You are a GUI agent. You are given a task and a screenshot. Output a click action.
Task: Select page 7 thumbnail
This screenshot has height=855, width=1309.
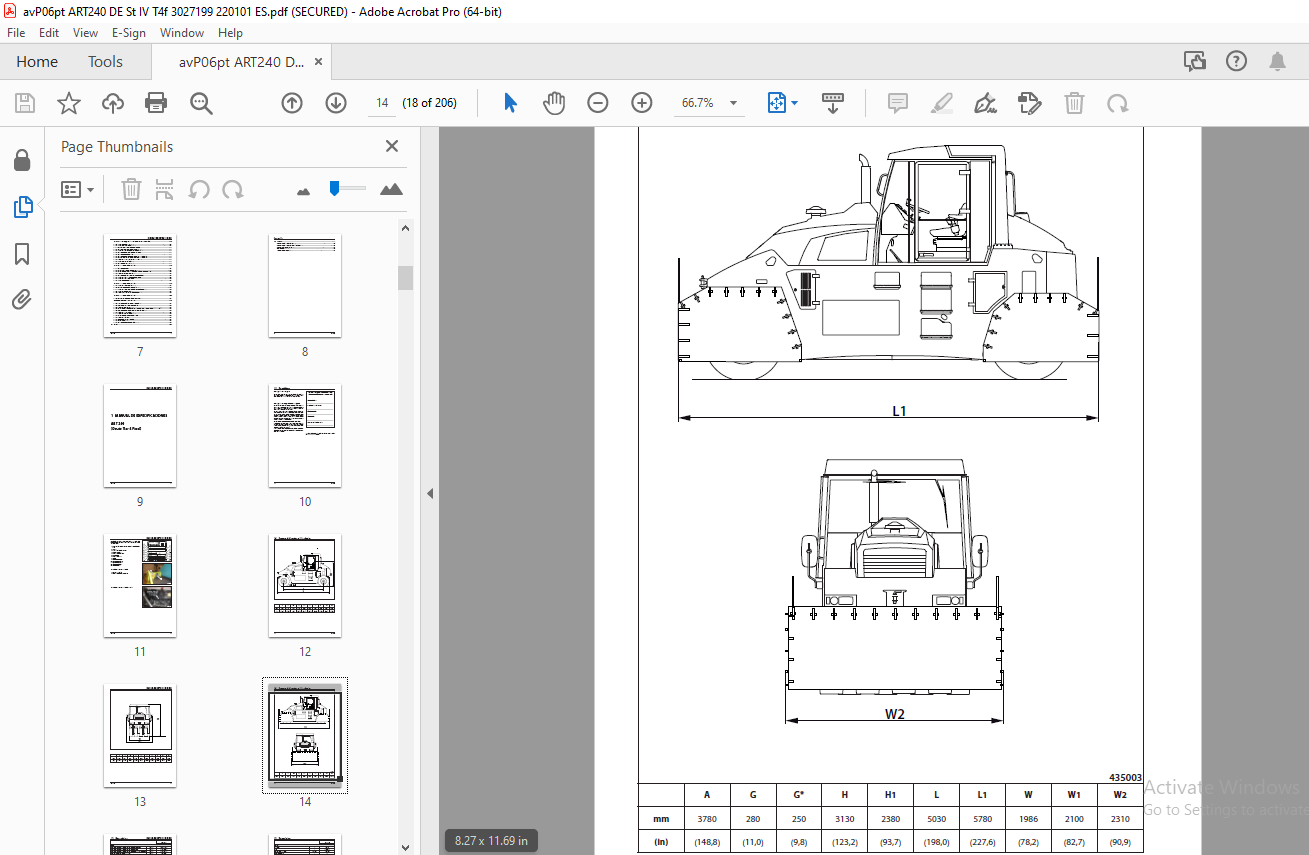tap(140, 286)
